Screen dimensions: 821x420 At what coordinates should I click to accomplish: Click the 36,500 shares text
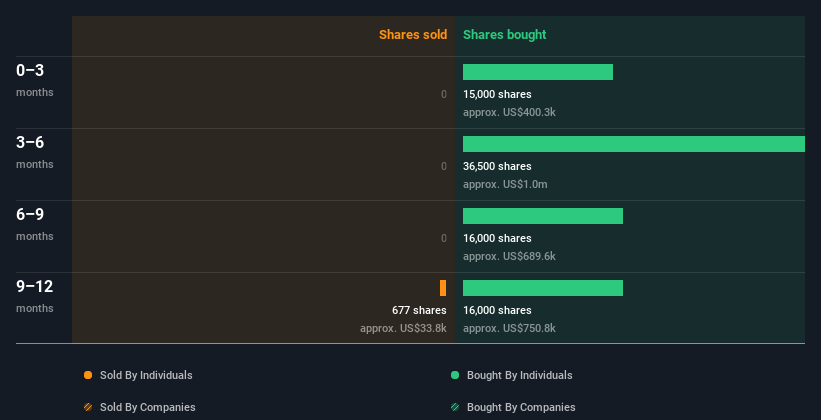[x=497, y=166]
